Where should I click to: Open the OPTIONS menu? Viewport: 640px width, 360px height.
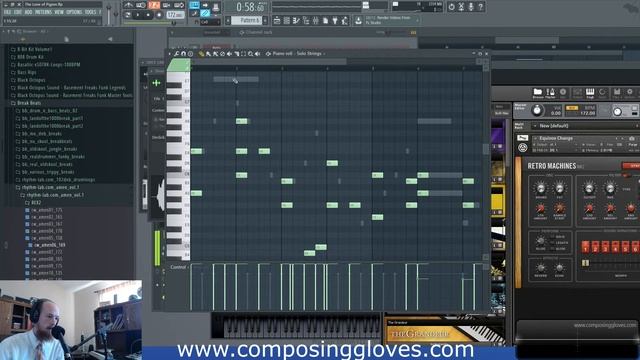pyautogui.click(x=74, y=12)
